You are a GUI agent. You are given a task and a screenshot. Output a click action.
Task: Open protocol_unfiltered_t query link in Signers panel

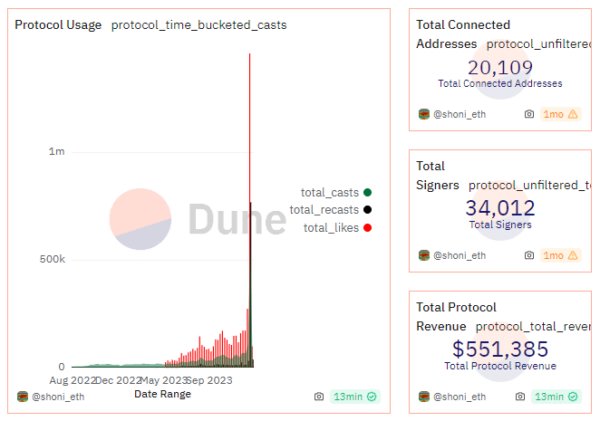(x=530, y=186)
